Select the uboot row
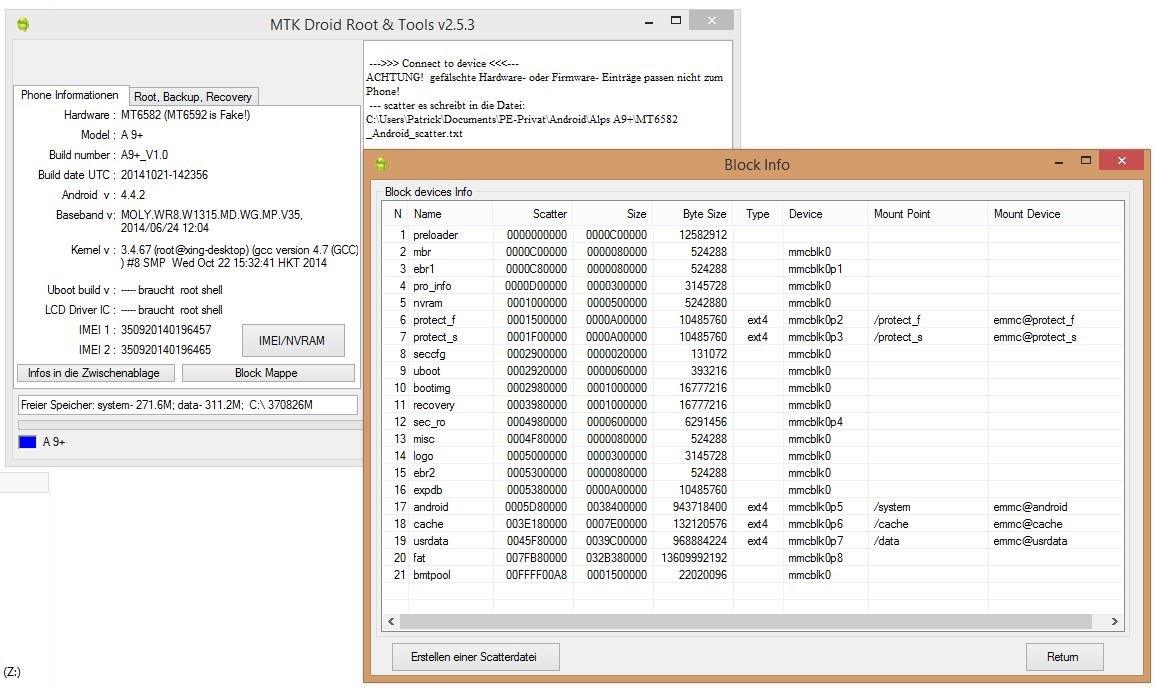The width and height of the screenshot is (1159, 689). [753, 371]
